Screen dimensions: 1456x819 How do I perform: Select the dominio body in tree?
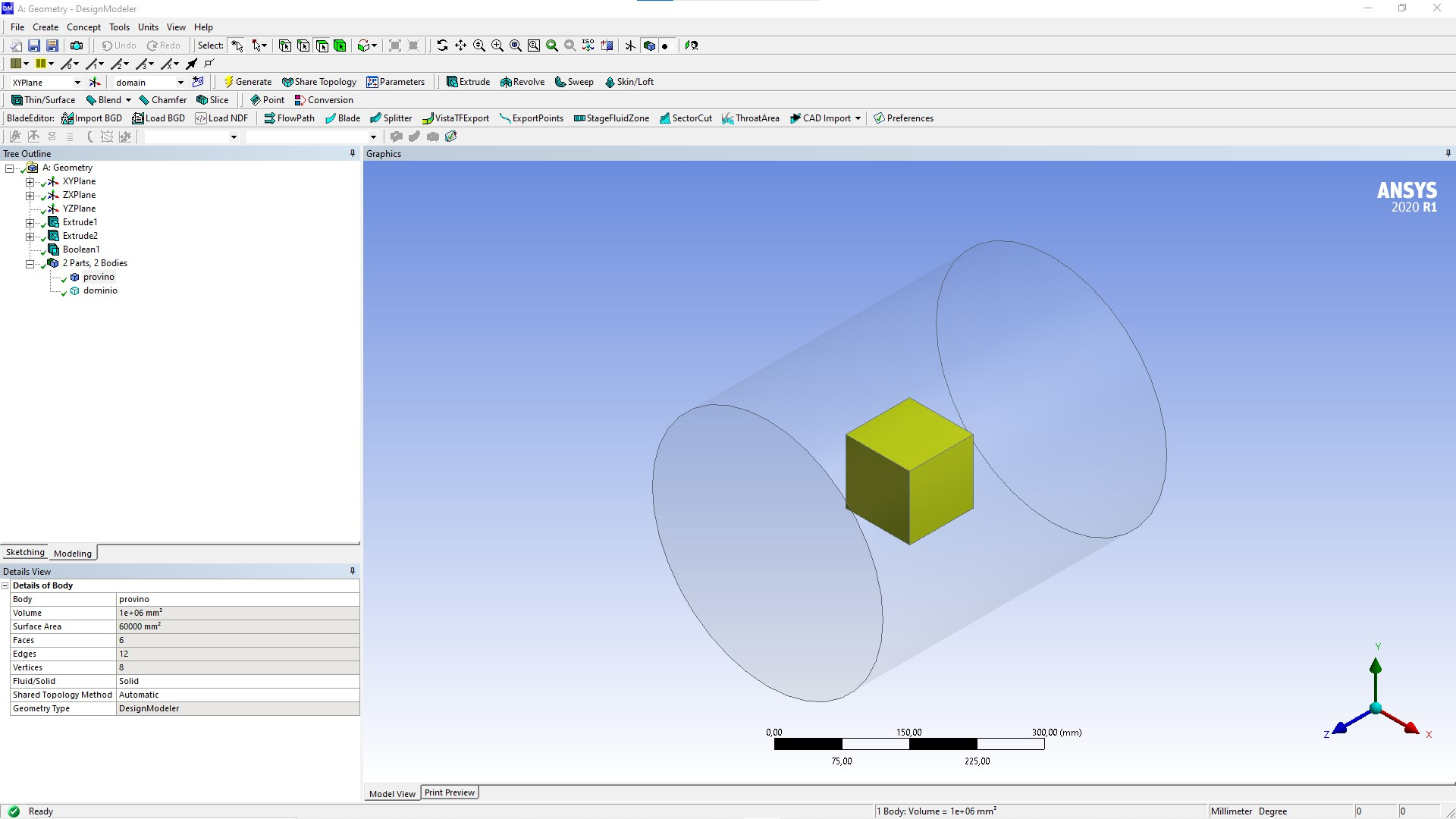click(100, 290)
